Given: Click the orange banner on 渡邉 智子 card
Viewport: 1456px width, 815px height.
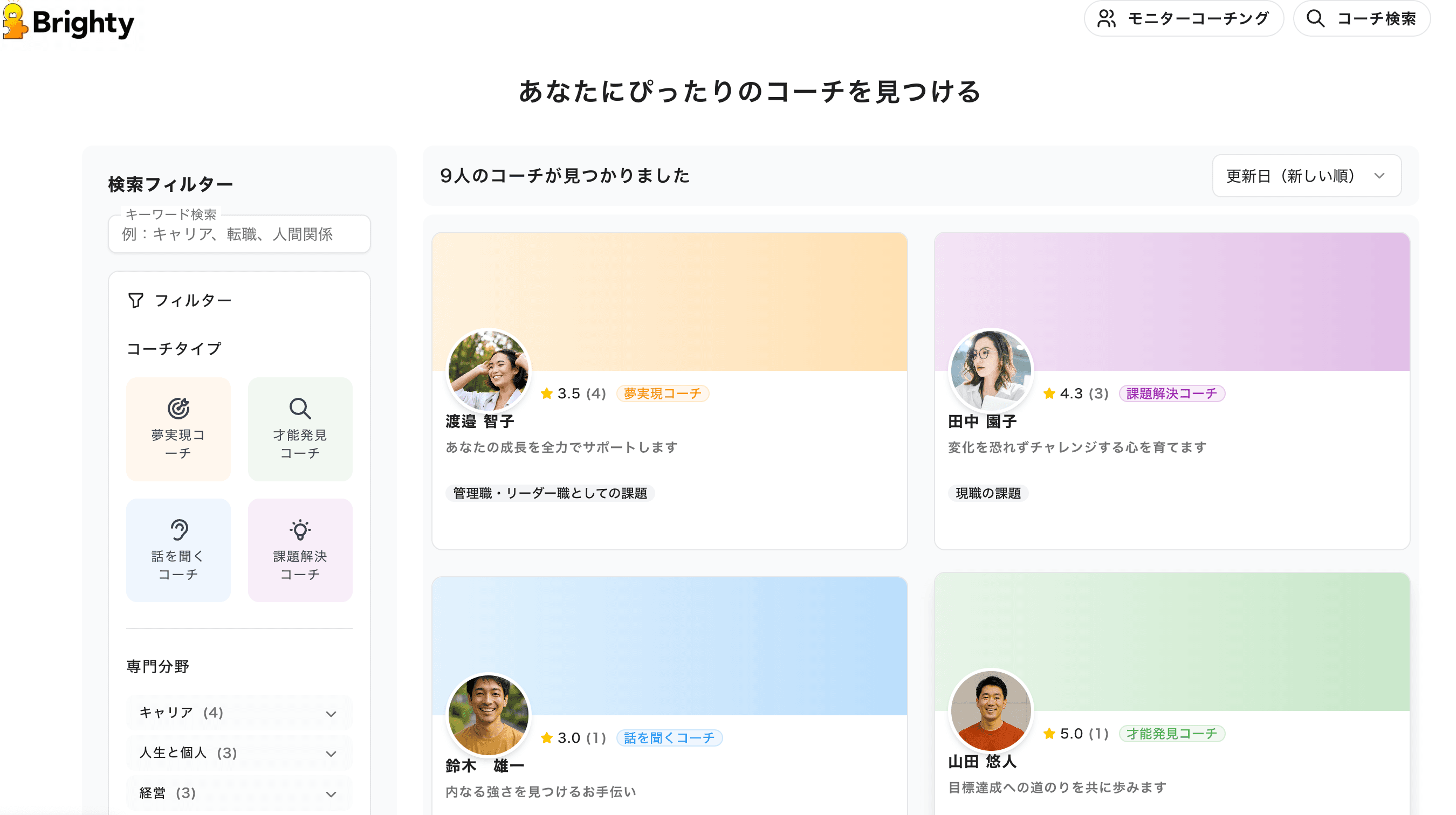Looking at the screenshot, I should coord(669,302).
